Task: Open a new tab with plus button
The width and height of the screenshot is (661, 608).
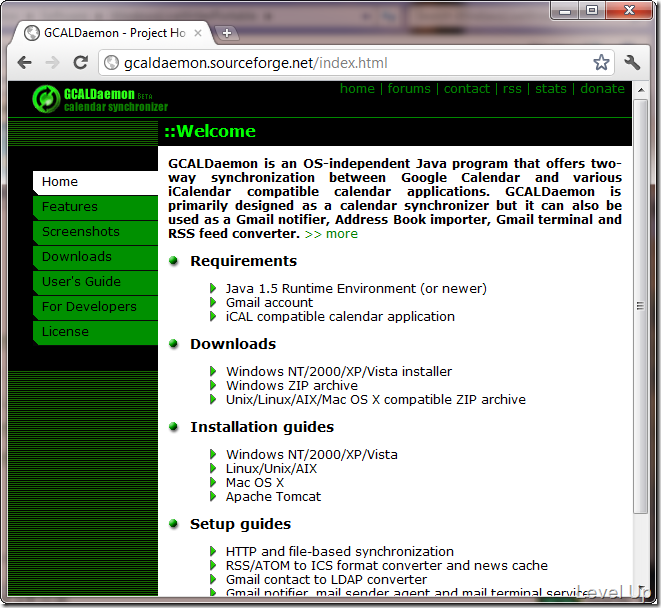Action: 227,33
